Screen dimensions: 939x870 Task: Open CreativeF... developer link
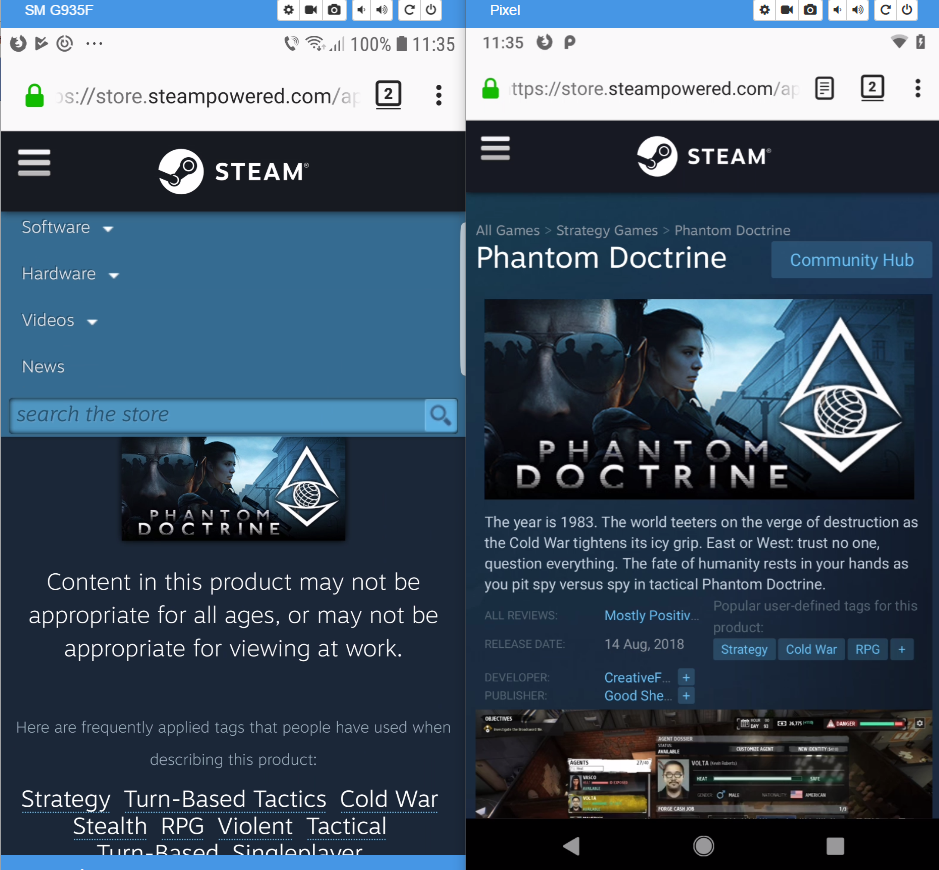637,677
